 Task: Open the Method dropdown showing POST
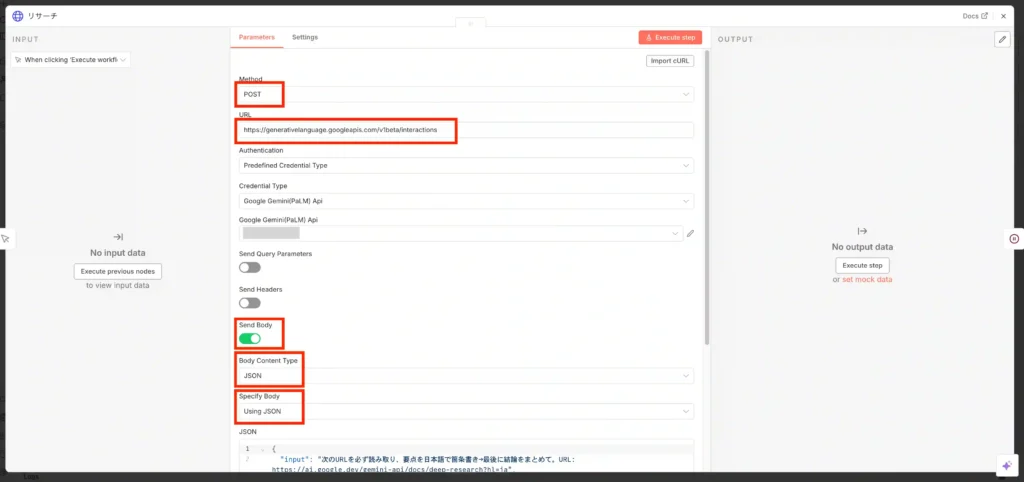click(x=466, y=94)
